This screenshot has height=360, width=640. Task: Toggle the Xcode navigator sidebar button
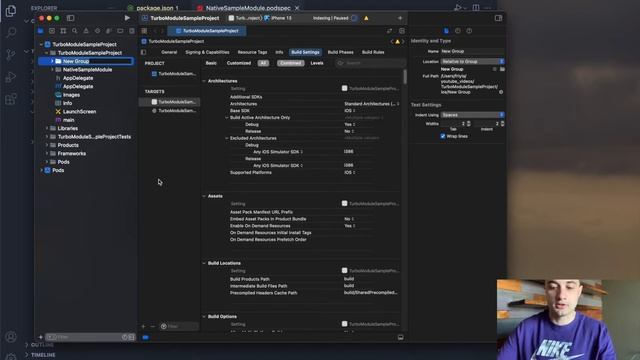pyautogui.click(x=70, y=18)
